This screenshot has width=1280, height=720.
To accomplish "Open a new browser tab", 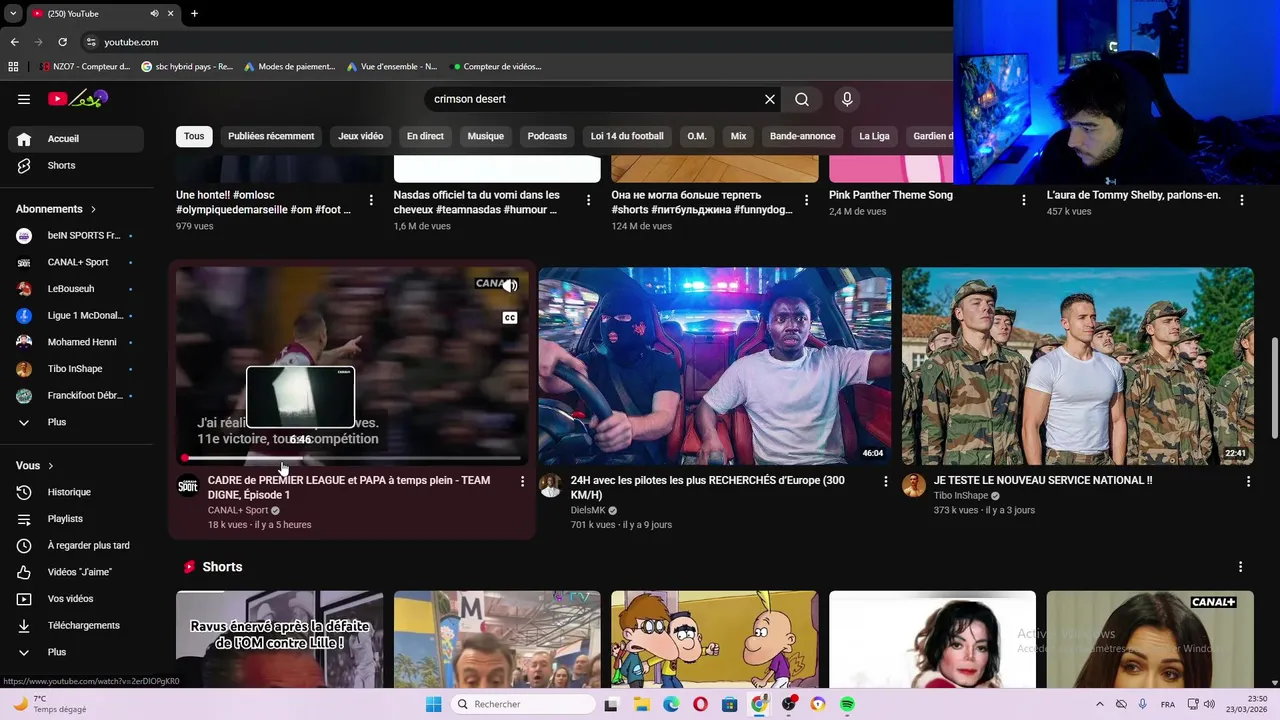I will (194, 13).
